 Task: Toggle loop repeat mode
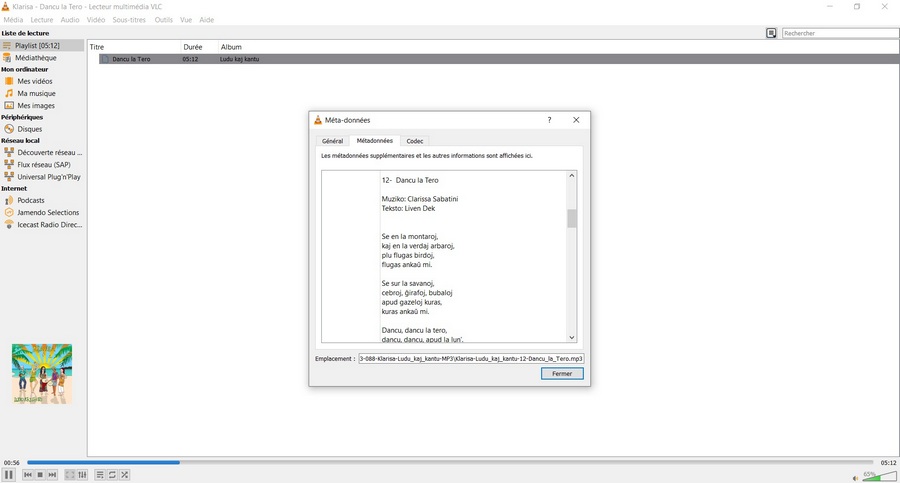click(x=112, y=475)
